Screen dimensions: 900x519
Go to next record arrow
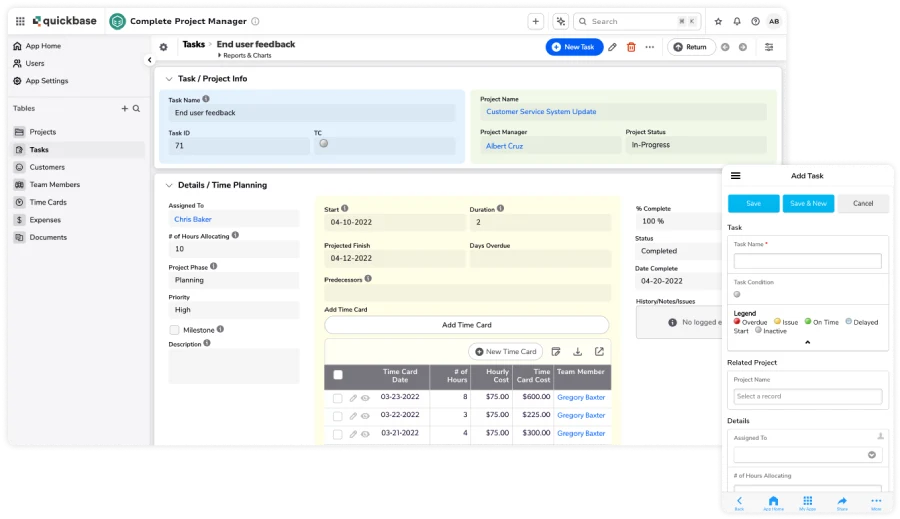pos(743,47)
